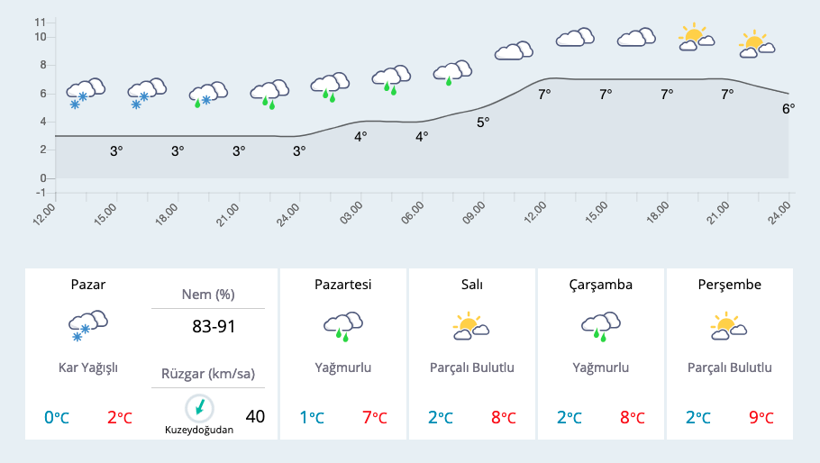
Task: Click the 83-91 humidity value
Action: tap(213, 326)
